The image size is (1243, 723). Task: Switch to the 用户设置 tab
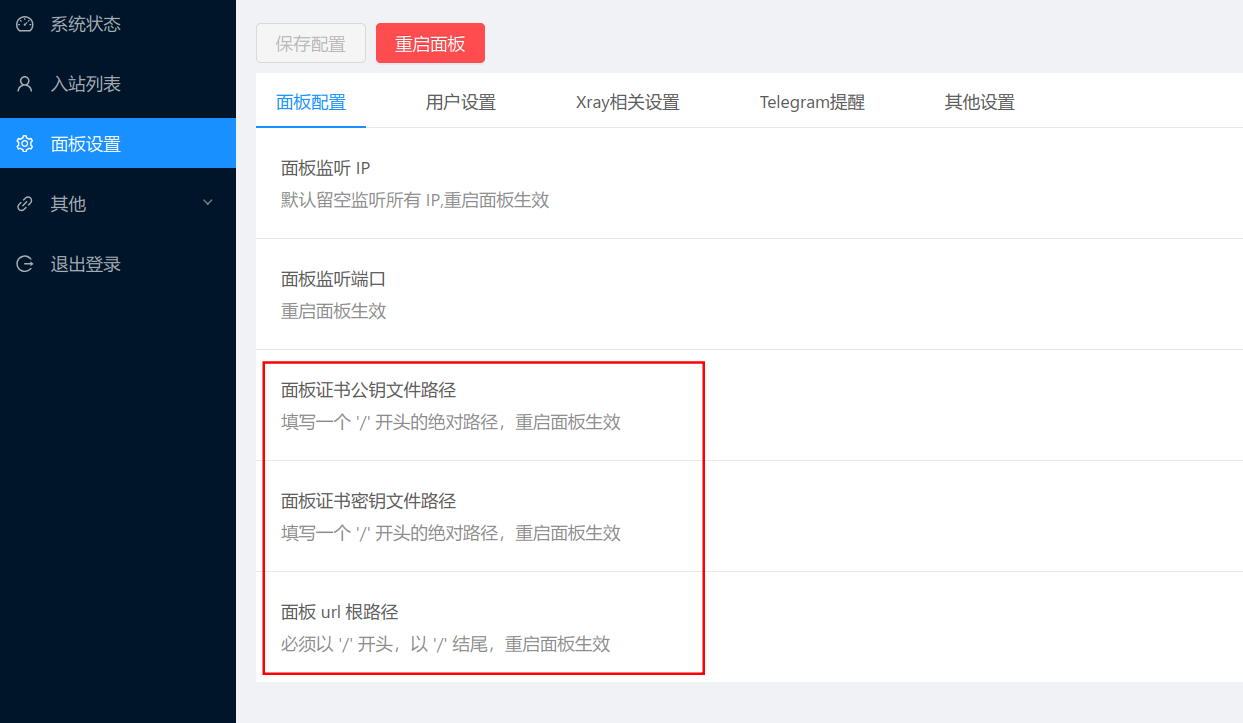point(461,102)
